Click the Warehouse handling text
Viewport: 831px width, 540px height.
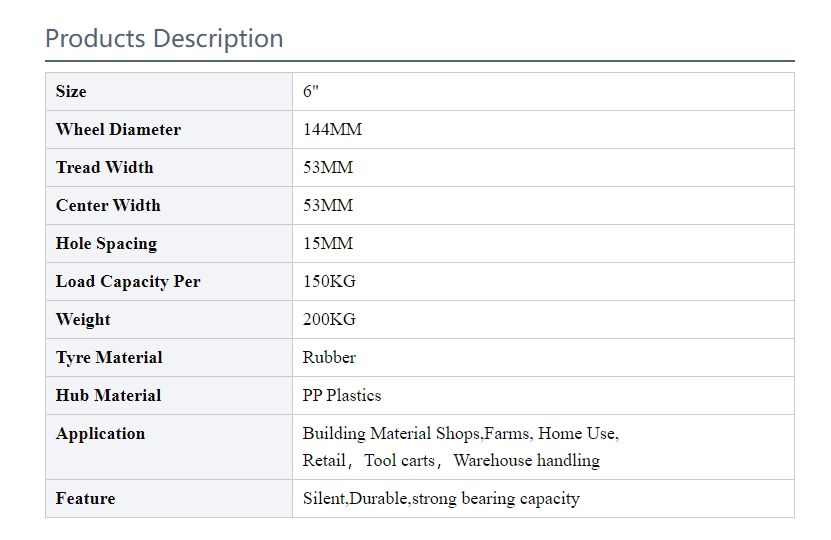[x=526, y=461]
